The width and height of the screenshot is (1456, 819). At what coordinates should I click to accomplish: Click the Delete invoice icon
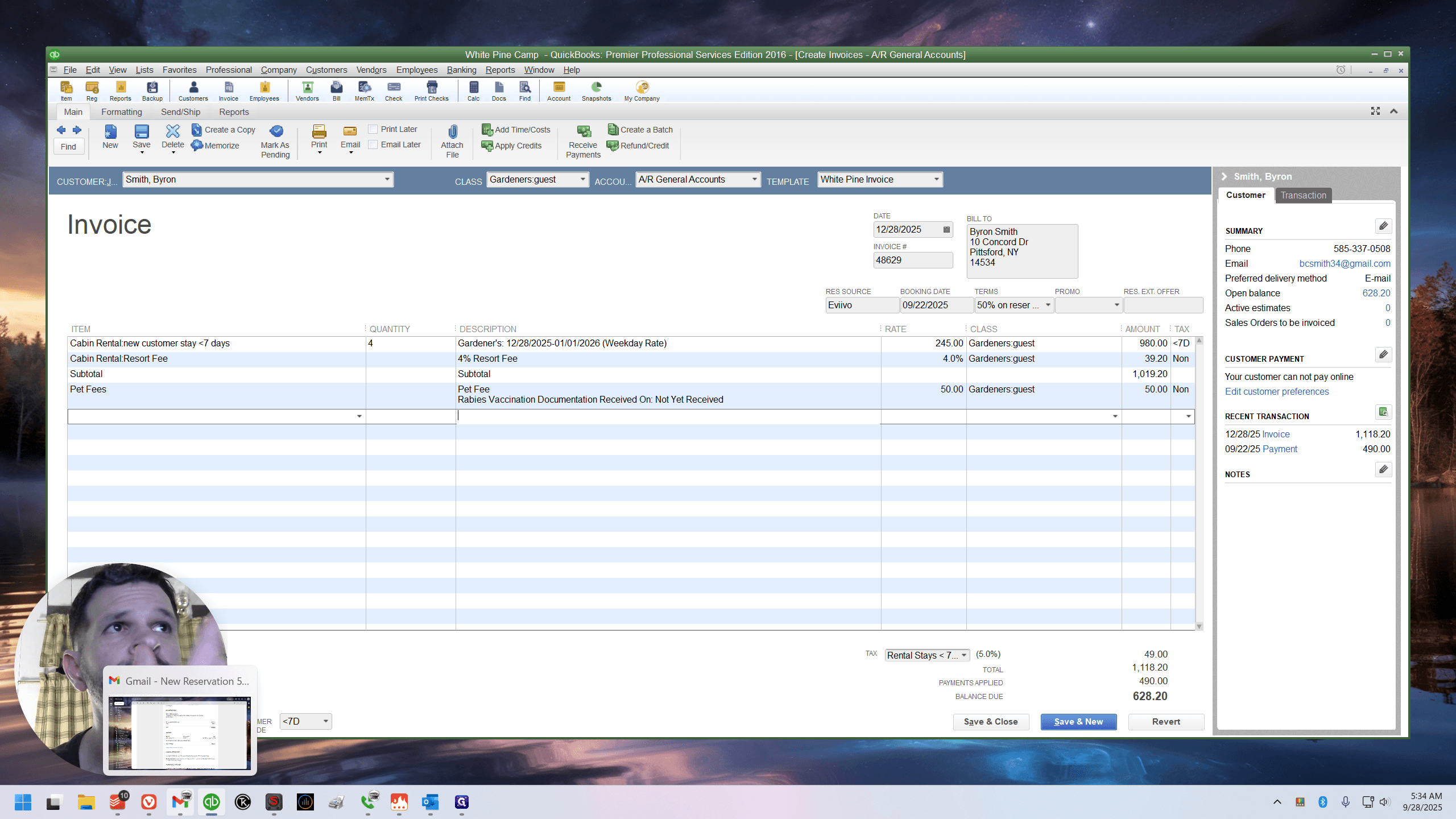[x=173, y=131]
